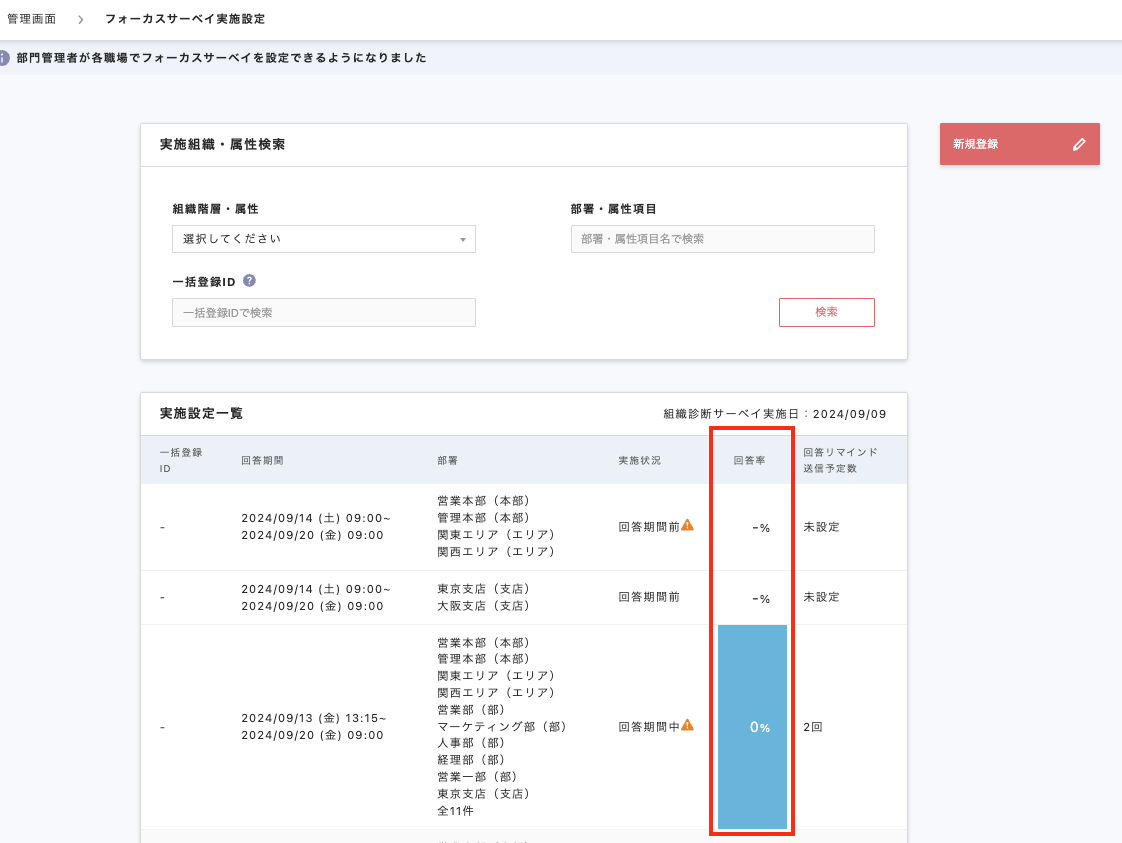Click the 回答率 column header
Screen dimensions: 1122x843
point(749,461)
